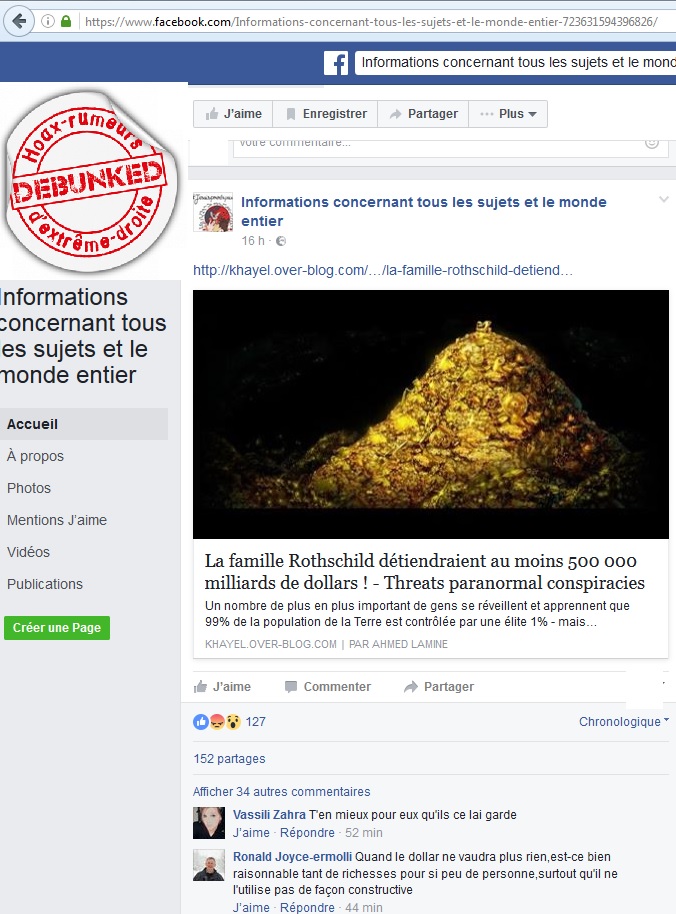
Task: Click the Créer une Page button
Action: (57, 628)
